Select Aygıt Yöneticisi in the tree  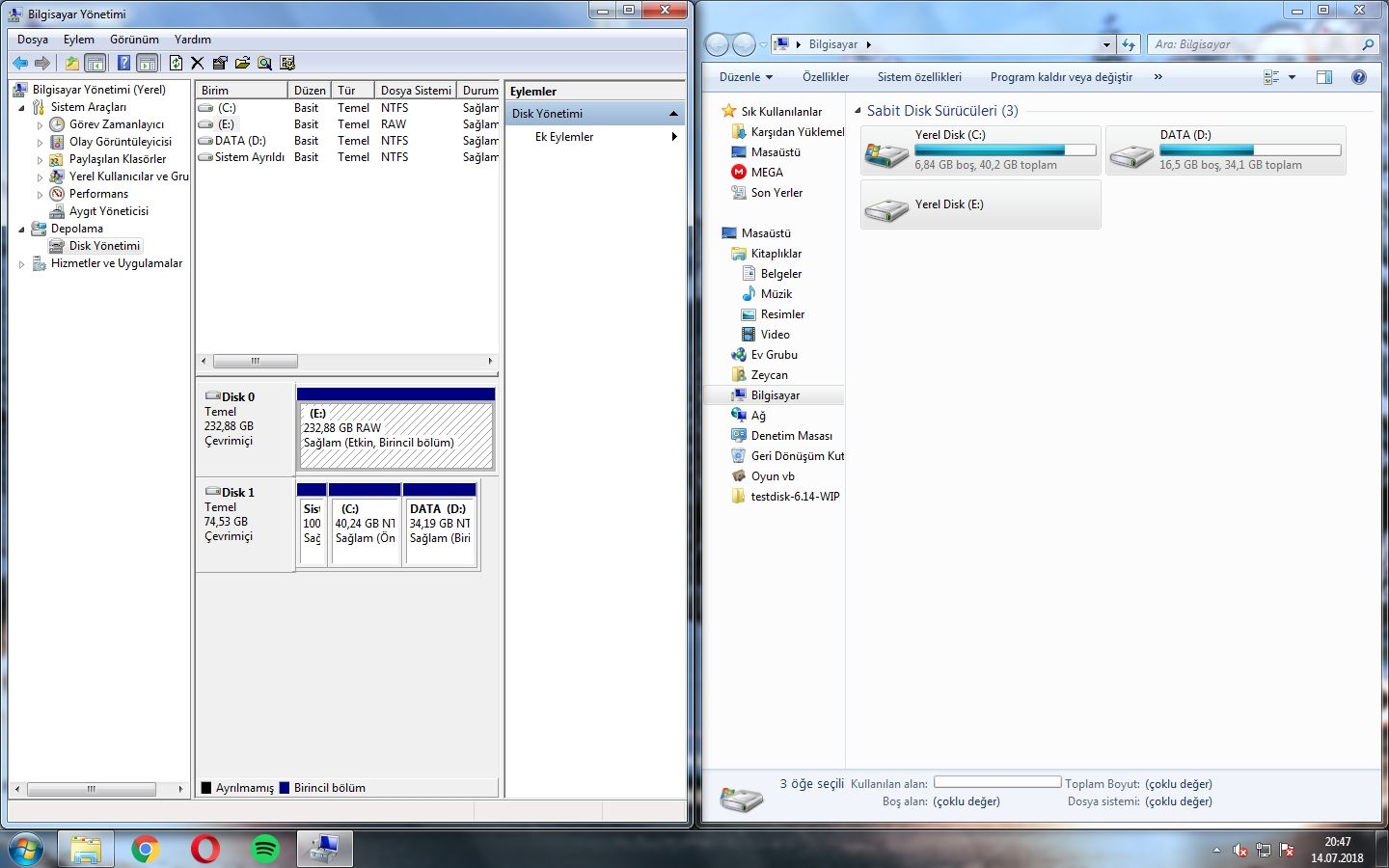click(108, 211)
